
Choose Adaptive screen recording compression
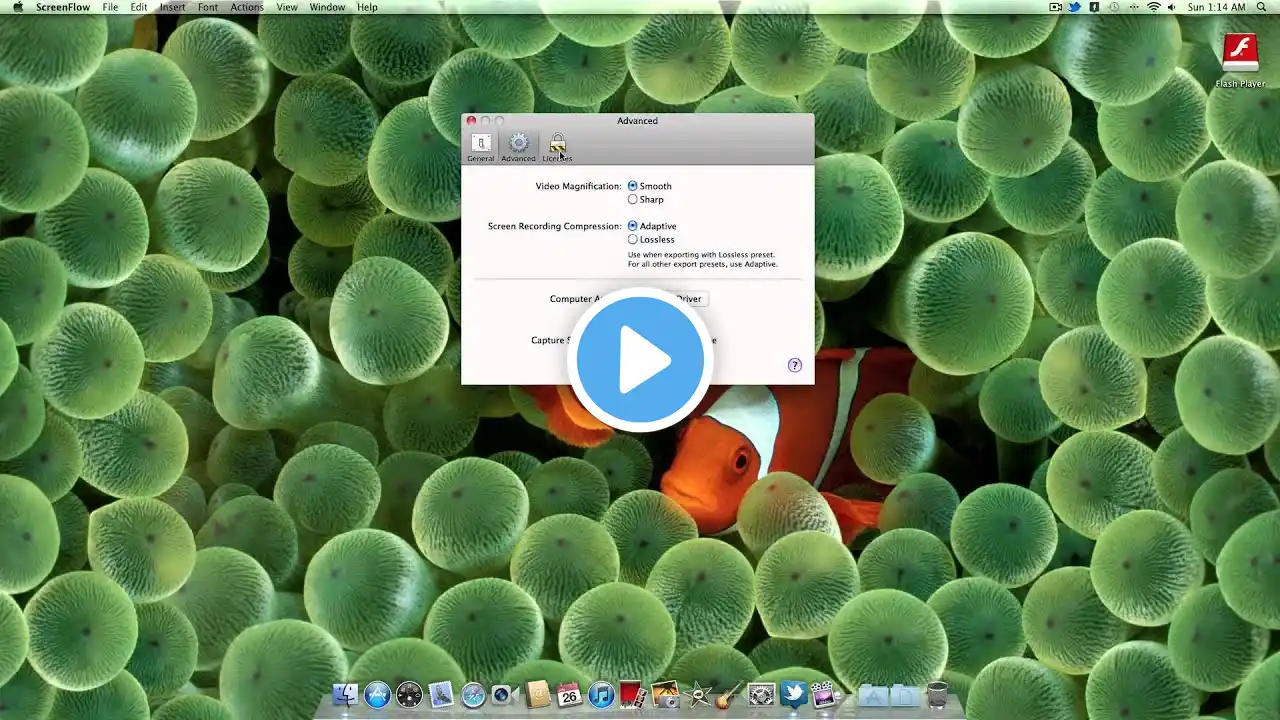[x=652, y=226]
